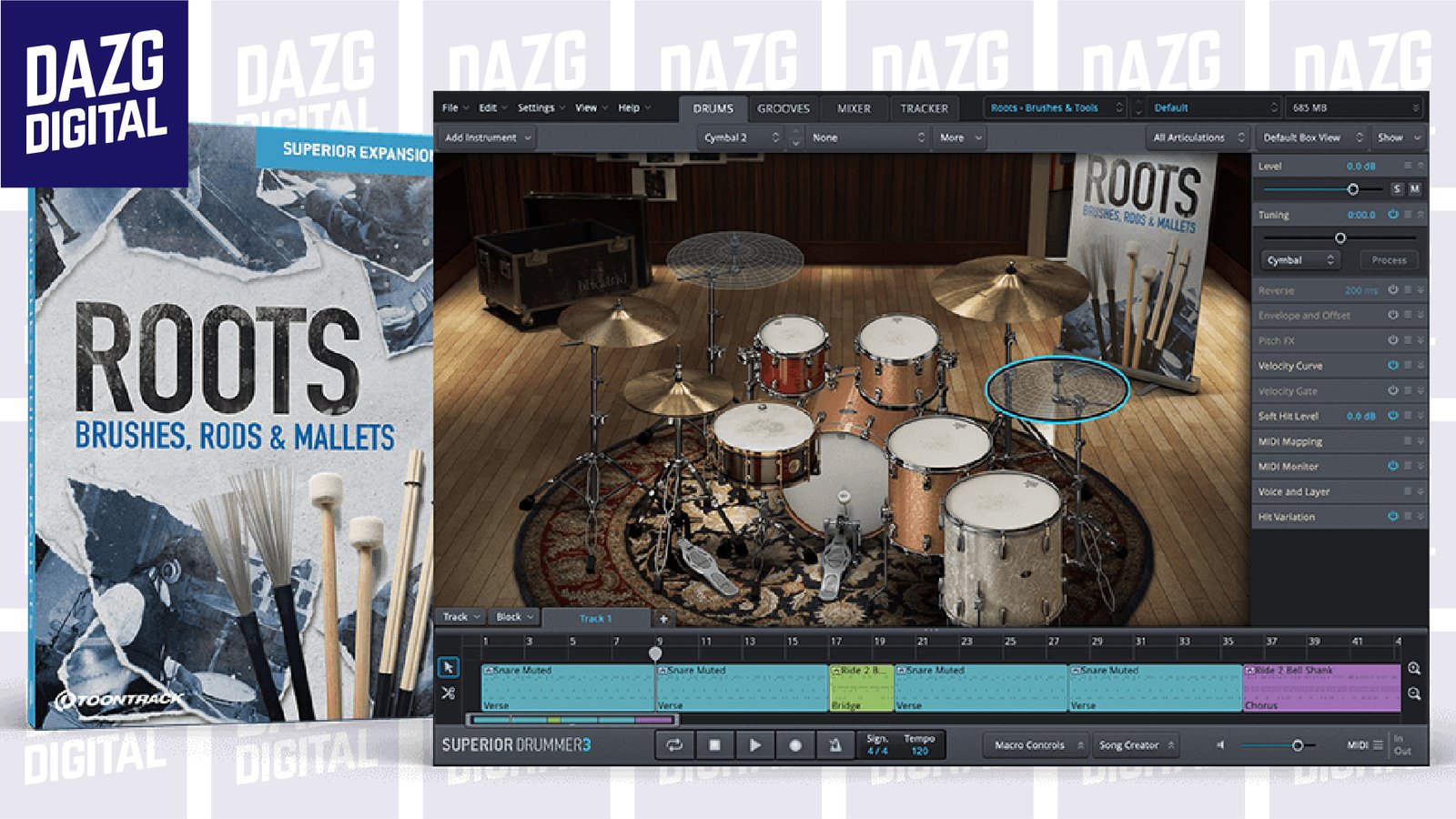Start playback with the play button
This screenshot has height=819, width=1456.
(x=754, y=745)
